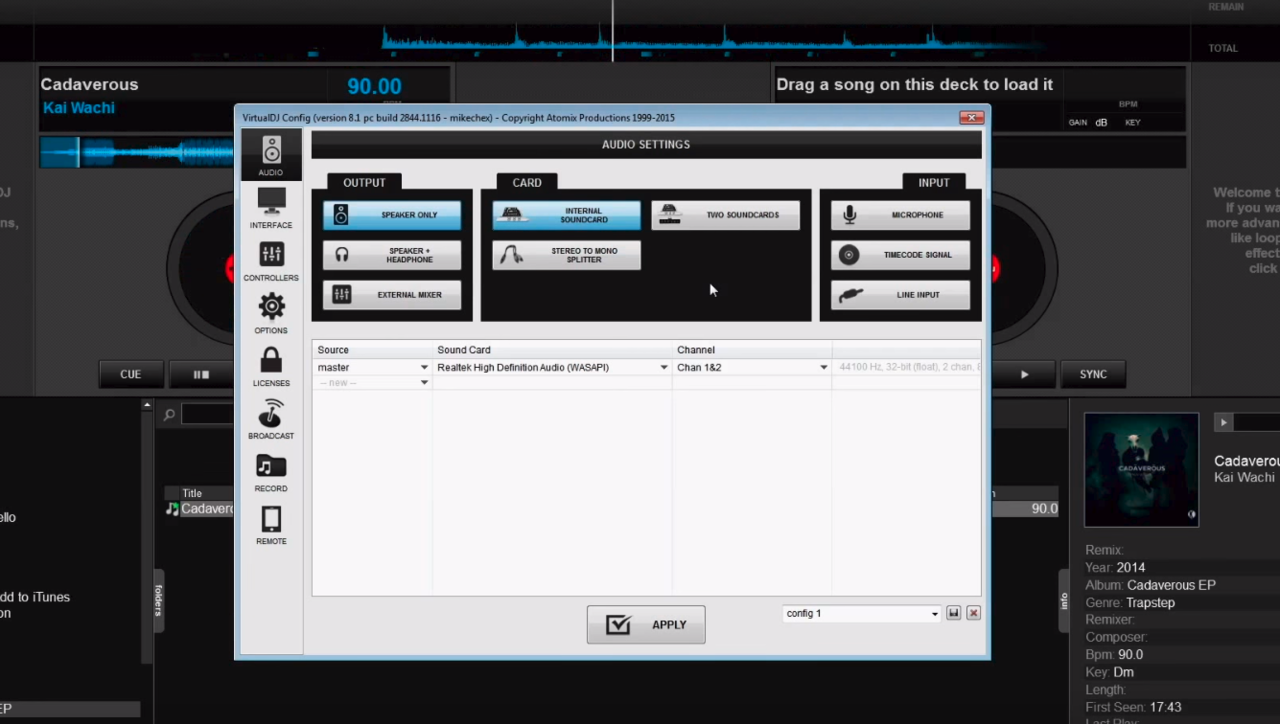
Task: Click the Source column header
Action: tap(372, 350)
